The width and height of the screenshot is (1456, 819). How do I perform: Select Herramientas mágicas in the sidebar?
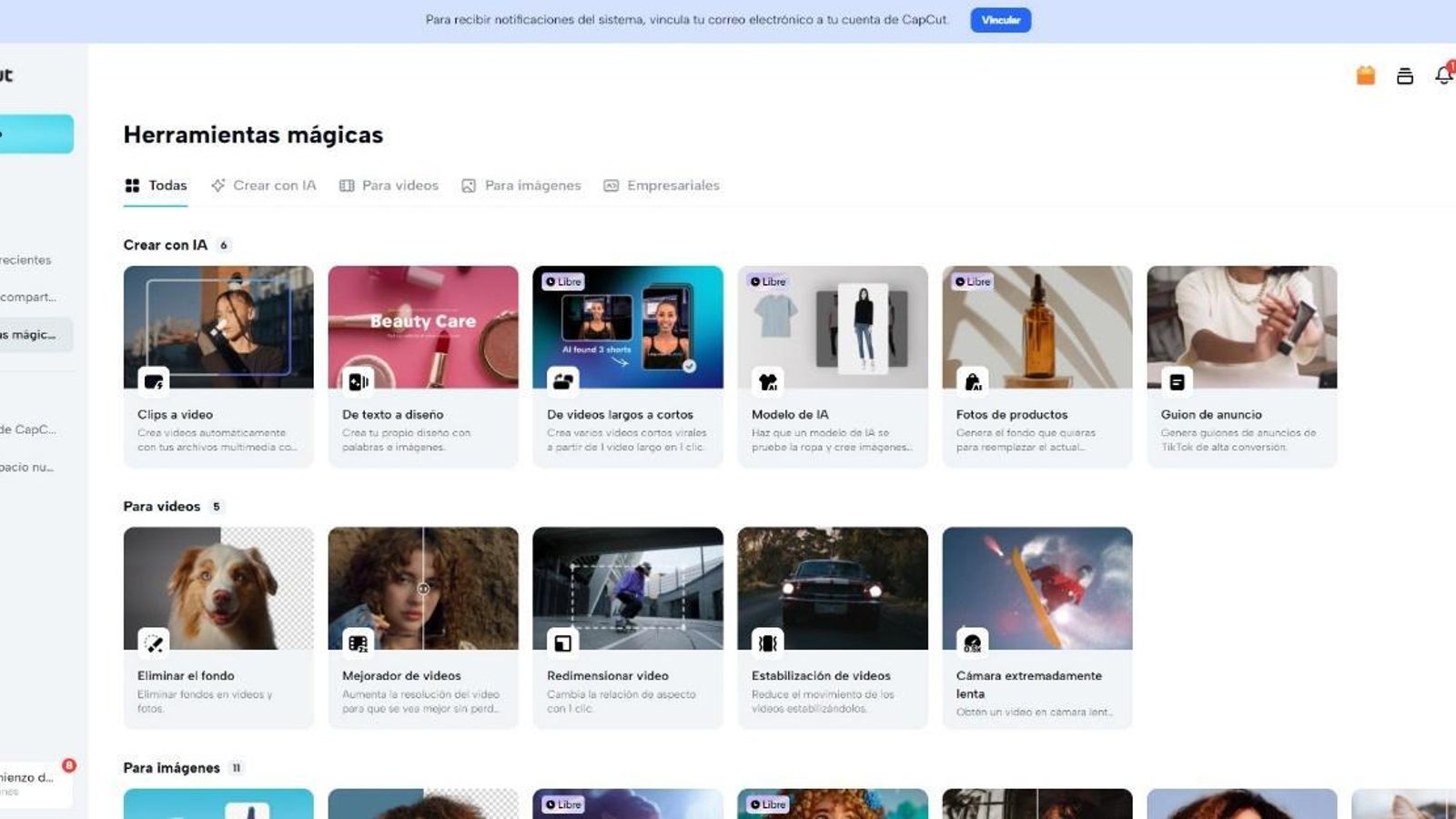coord(27,335)
